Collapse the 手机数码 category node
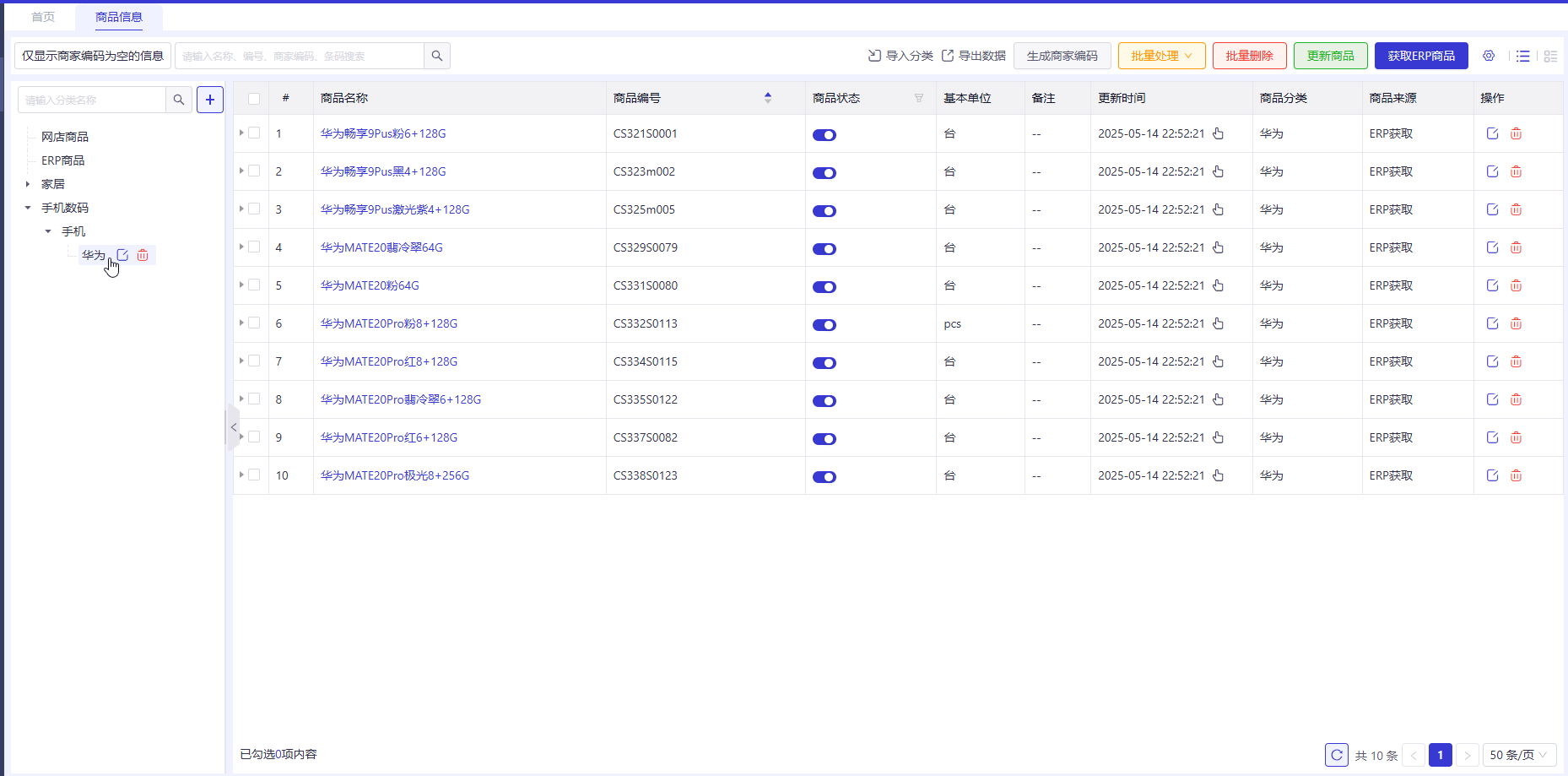The image size is (1568, 776). click(x=28, y=208)
